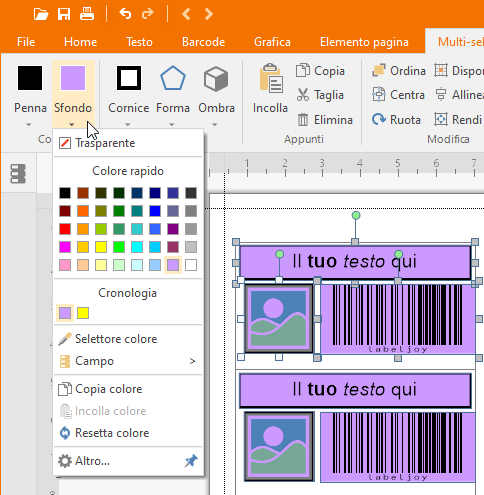Undo the last action
This screenshot has width=484, height=495.
coord(125,14)
